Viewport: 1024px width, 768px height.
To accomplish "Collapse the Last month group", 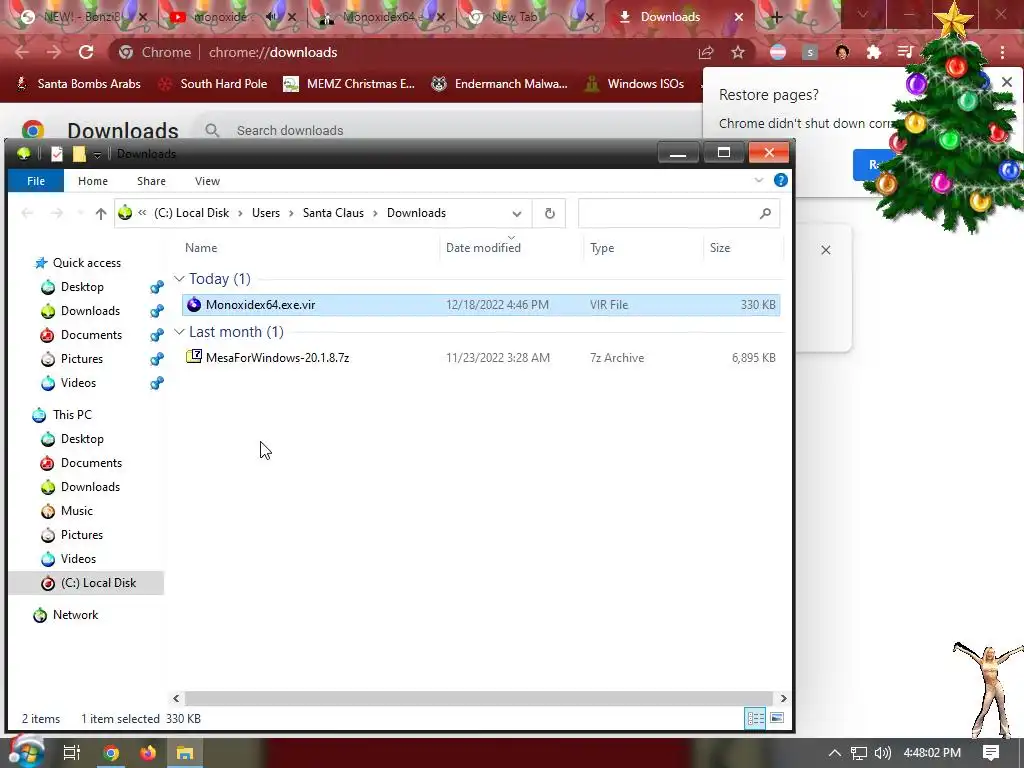I will tap(179, 332).
